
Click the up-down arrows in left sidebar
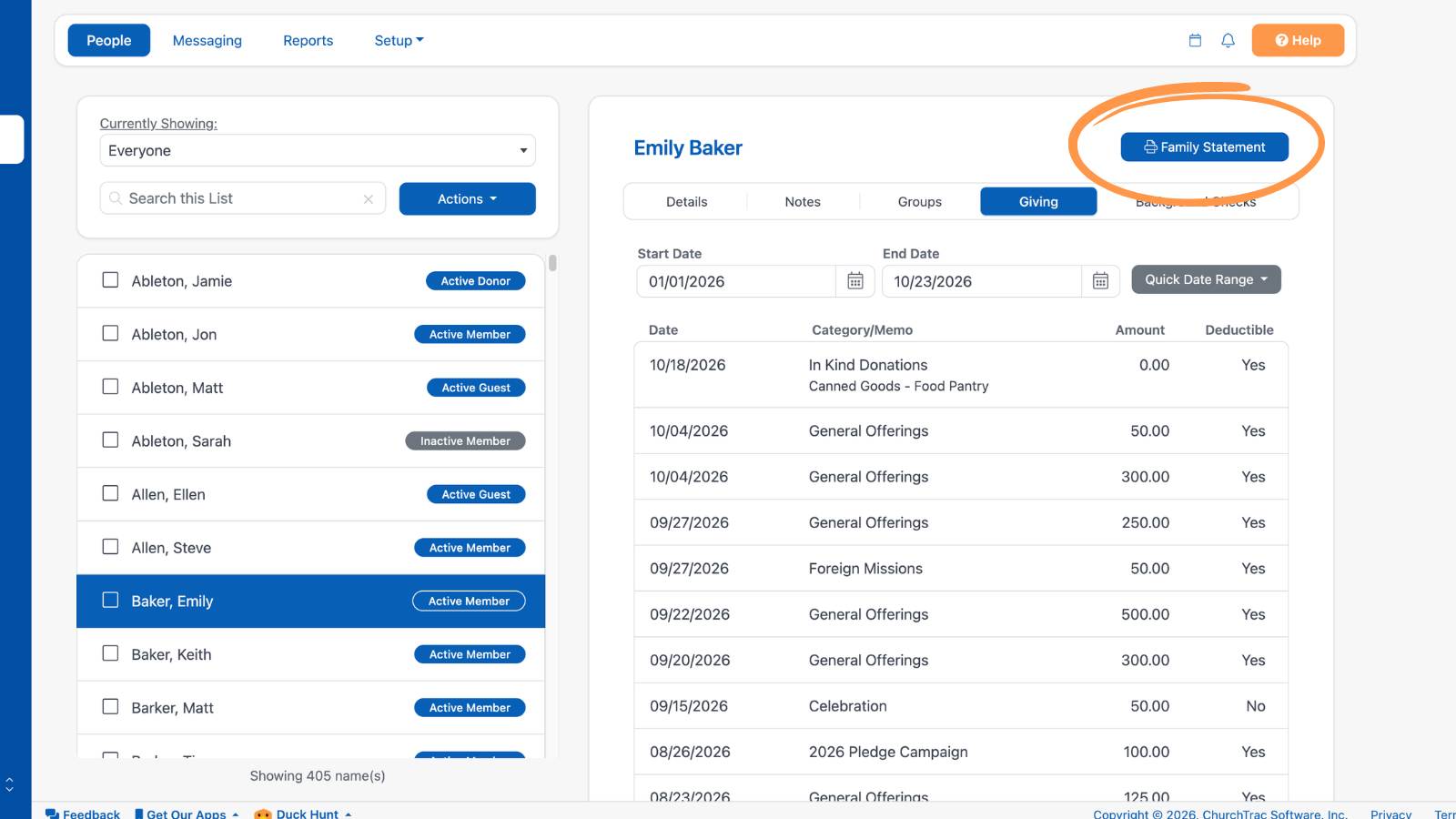(x=9, y=784)
